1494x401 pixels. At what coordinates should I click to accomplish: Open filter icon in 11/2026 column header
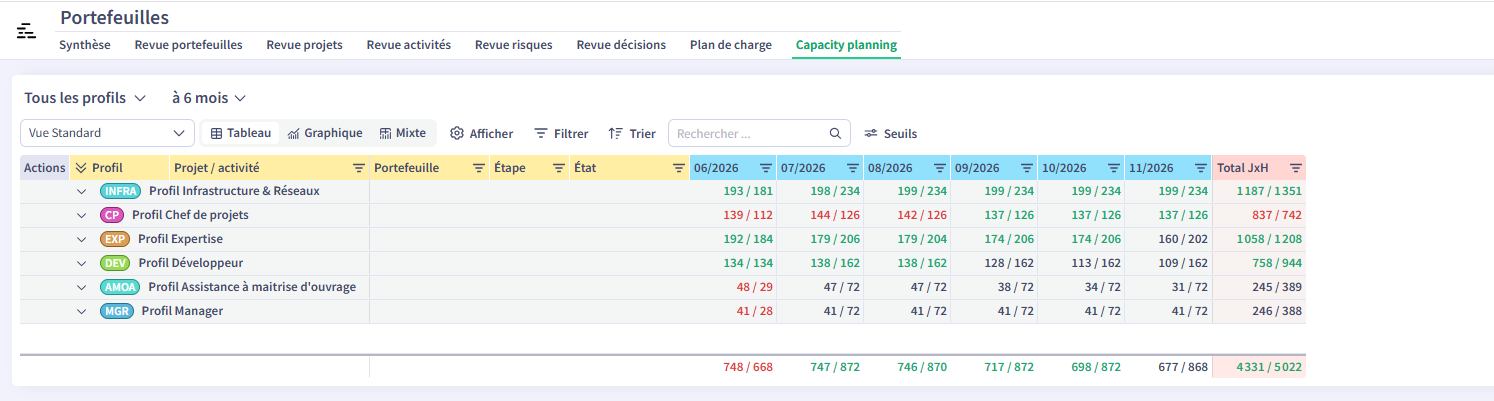[x=1201, y=168]
